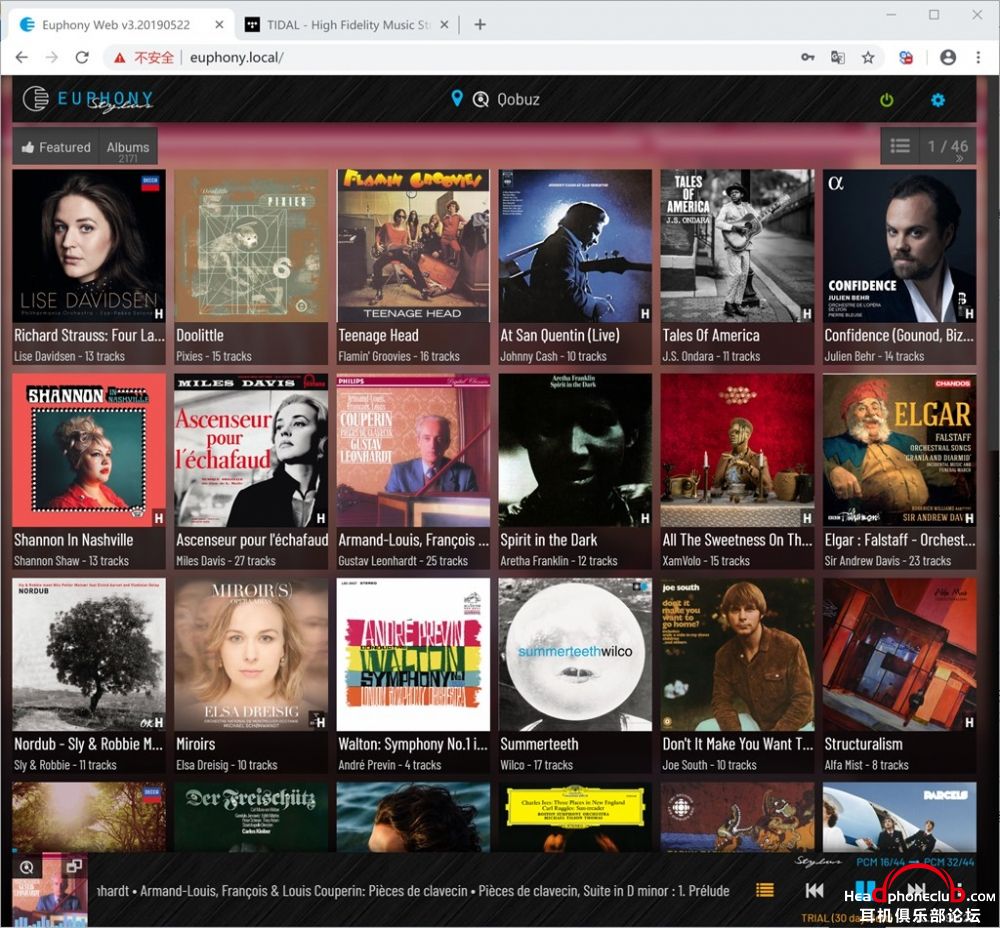Reload the euphony.local page
This screenshot has width=1000, height=928.
(x=82, y=57)
